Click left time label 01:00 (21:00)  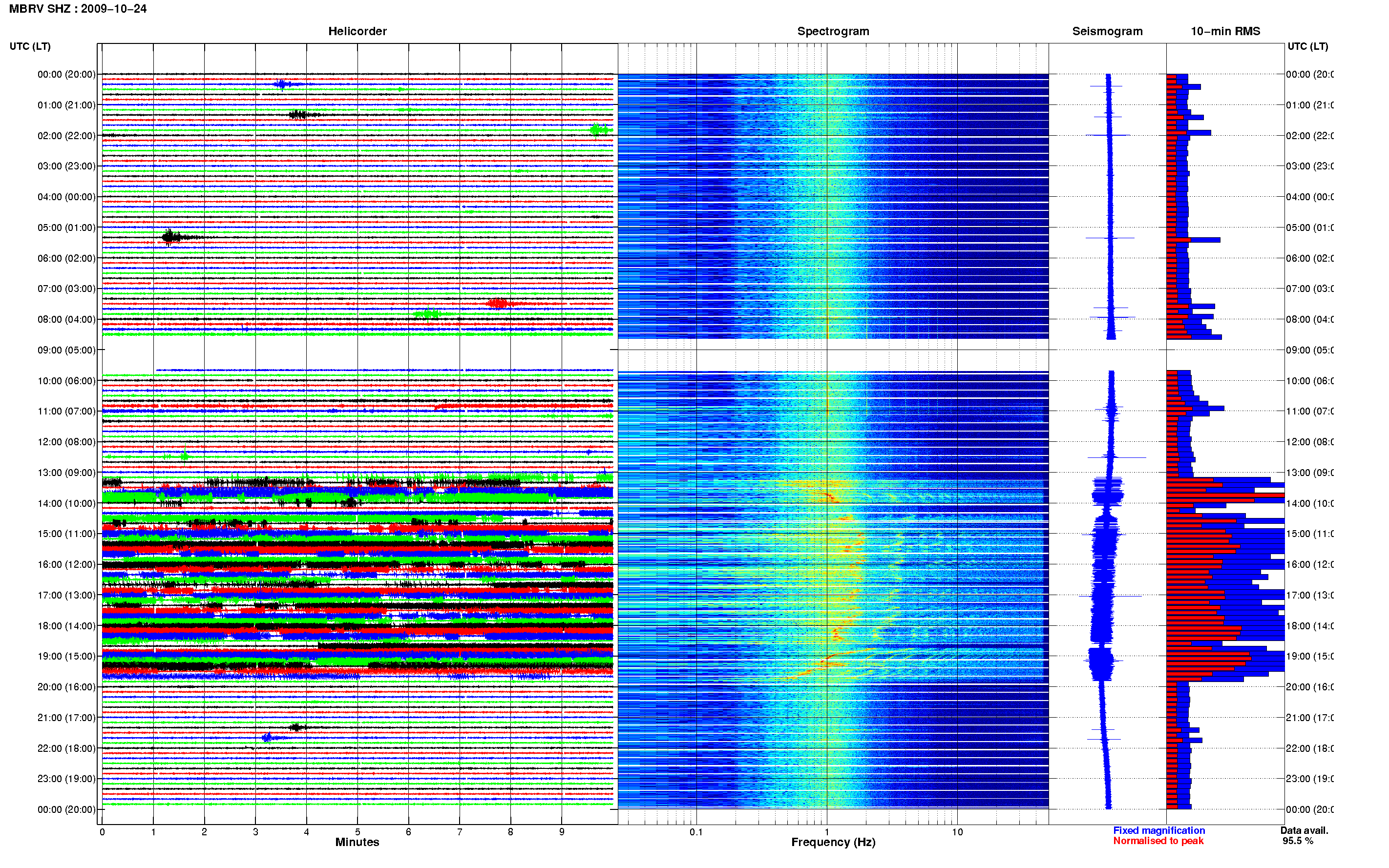tap(66, 105)
